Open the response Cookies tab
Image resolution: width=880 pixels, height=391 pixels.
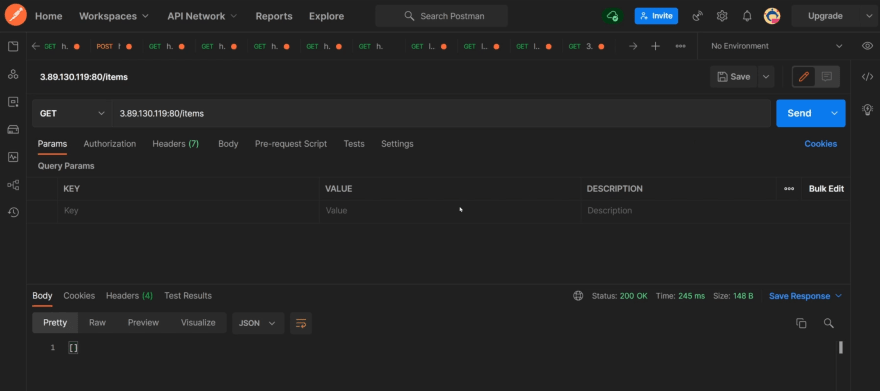tap(79, 296)
